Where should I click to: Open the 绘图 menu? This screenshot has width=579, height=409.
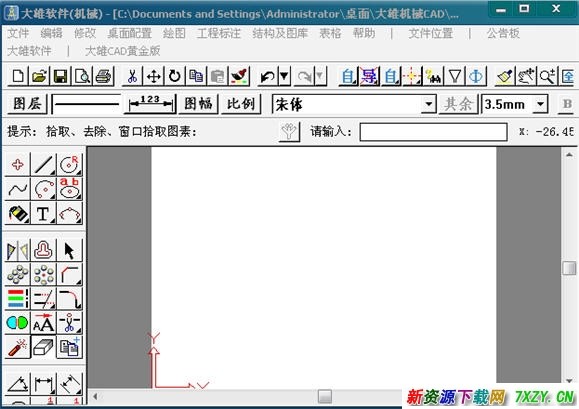[174, 33]
